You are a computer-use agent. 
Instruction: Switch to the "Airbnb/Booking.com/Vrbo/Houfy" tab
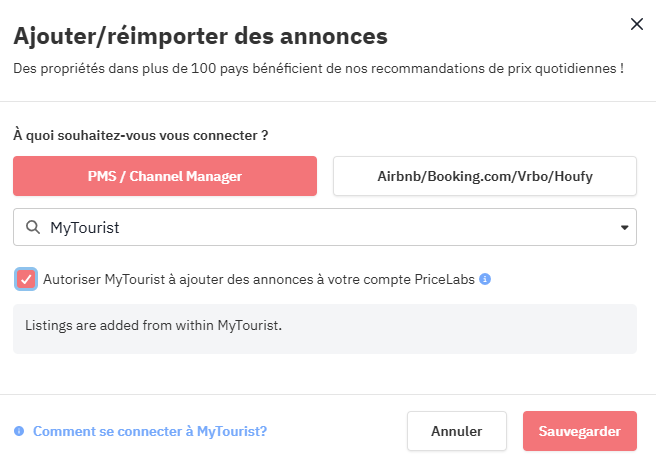[x=484, y=176]
